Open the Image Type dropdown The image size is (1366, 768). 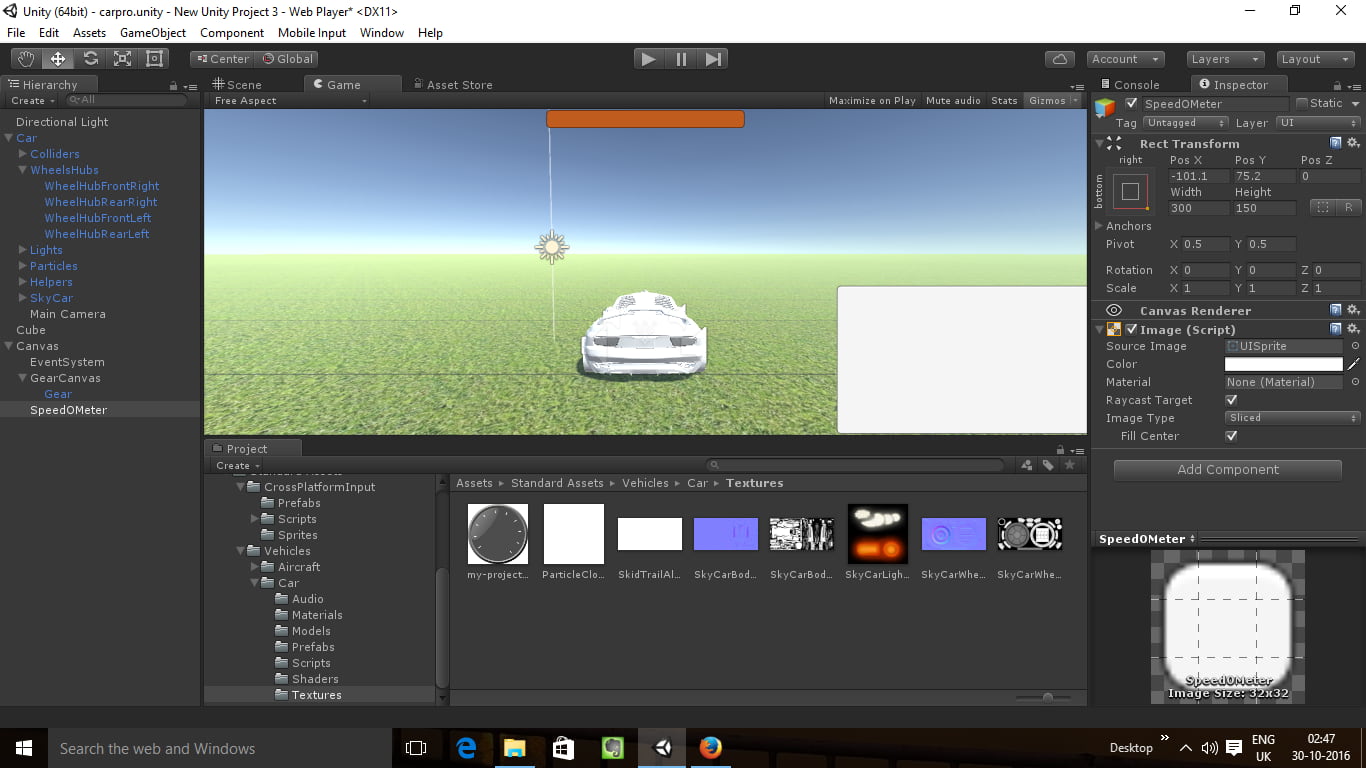point(1291,417)
